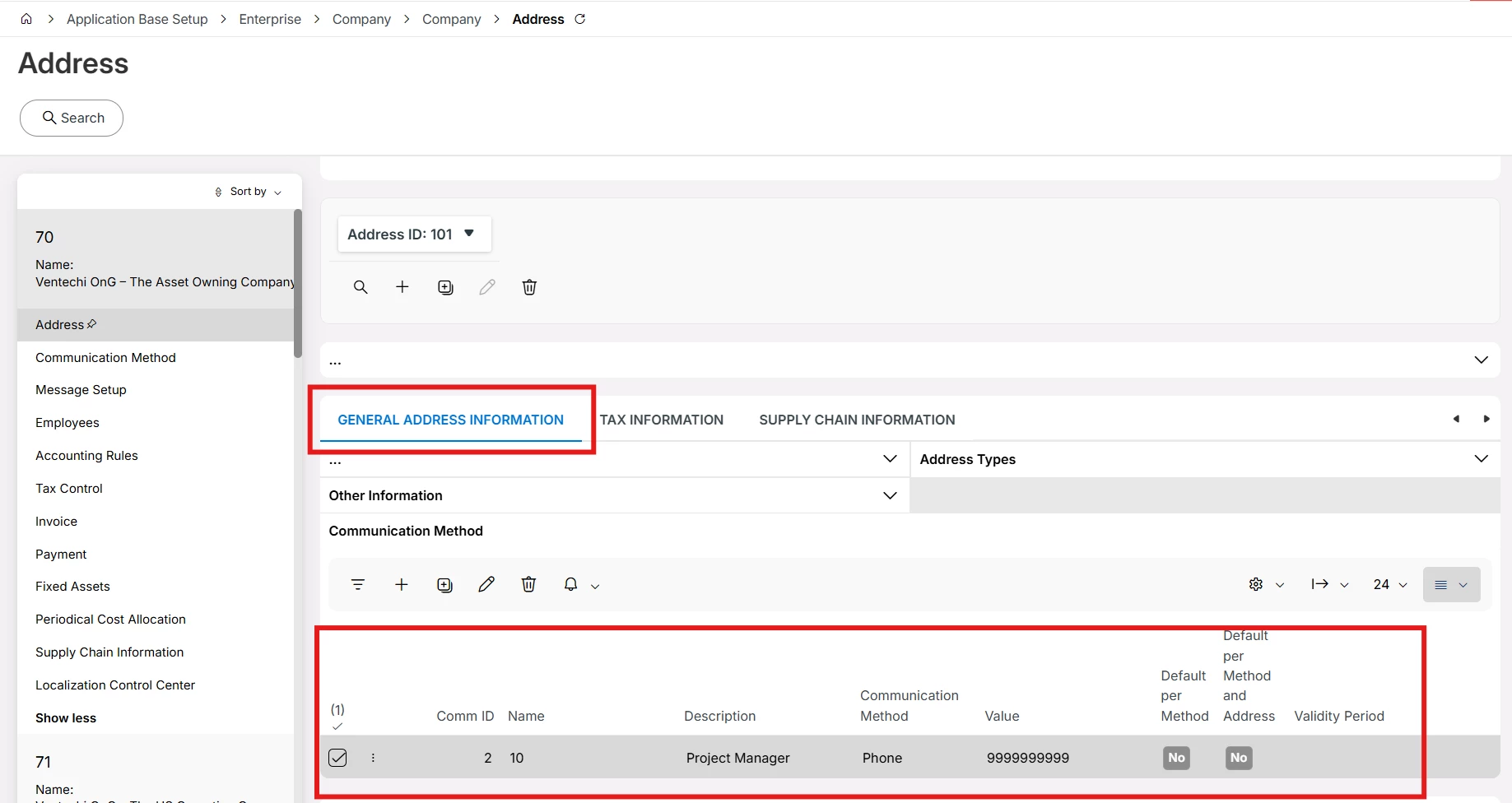Duplicate the address record
This screenshot has height=803, width=1512.
coord(445,287)
